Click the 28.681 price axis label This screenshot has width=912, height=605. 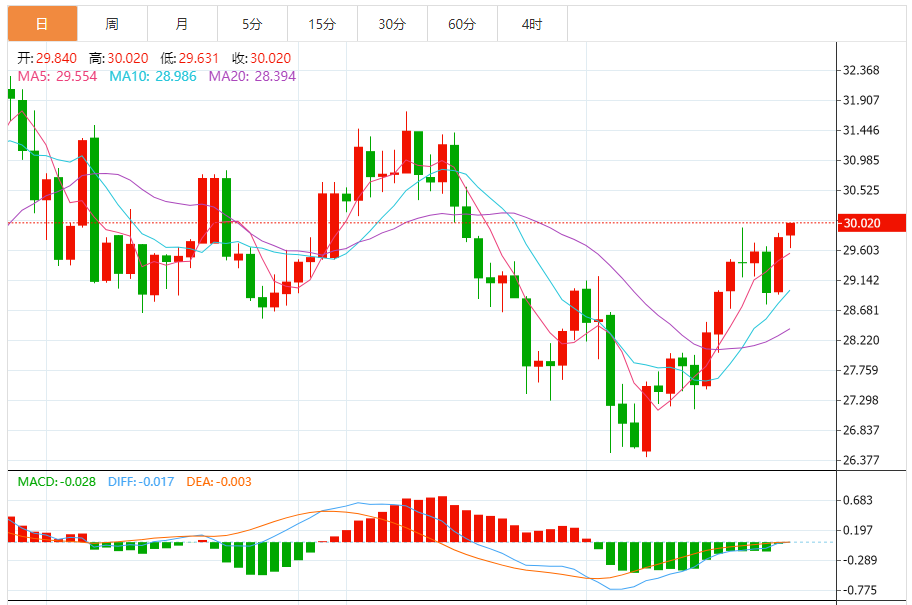pos(861,310)
